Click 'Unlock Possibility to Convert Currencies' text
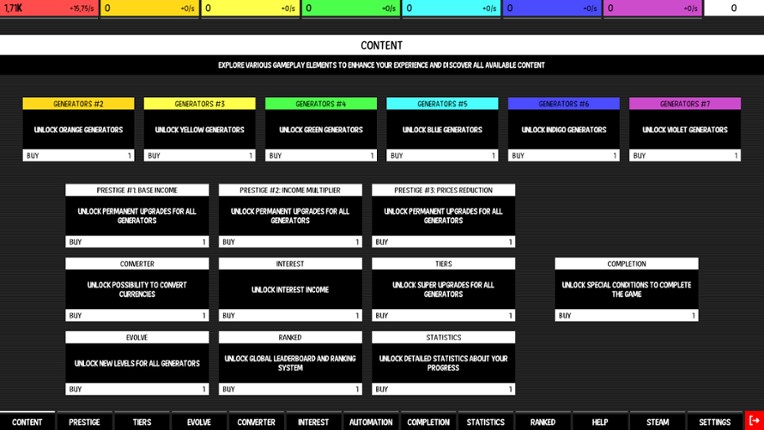Viewport: 764px width, 430px height. pyautogui.click(x=137, y=289)
